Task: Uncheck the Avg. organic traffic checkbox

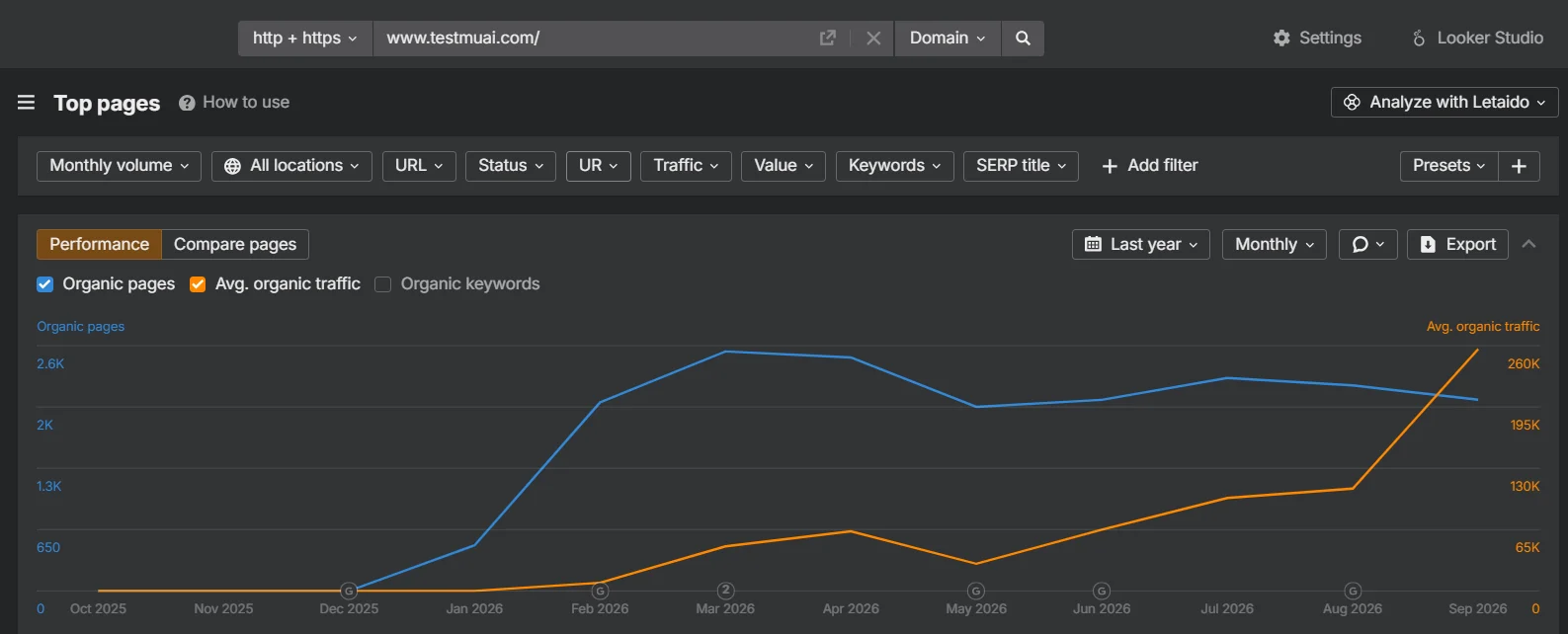Action: (x=198, y=284)
